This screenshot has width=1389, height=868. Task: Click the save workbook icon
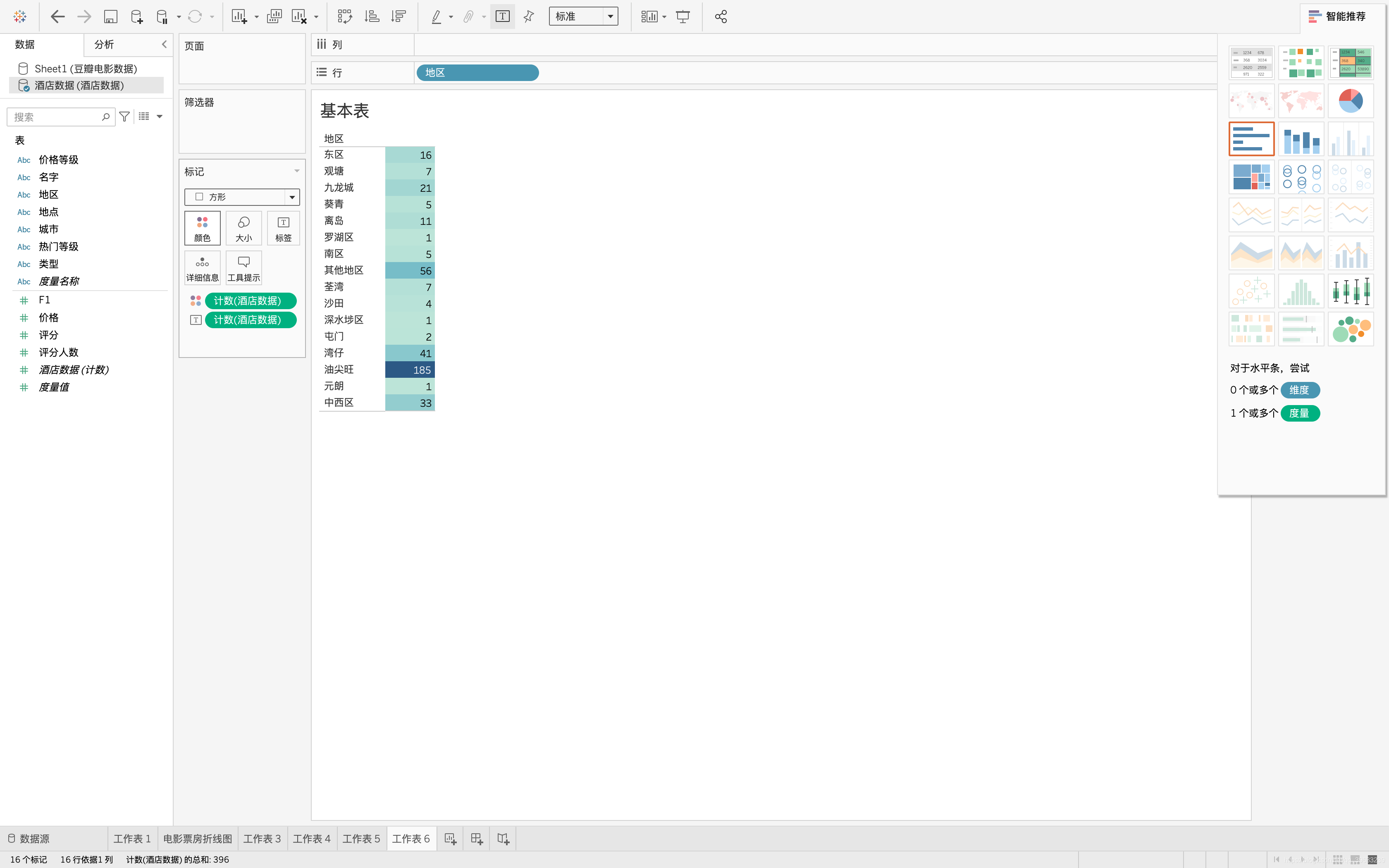tap(110, 17)
